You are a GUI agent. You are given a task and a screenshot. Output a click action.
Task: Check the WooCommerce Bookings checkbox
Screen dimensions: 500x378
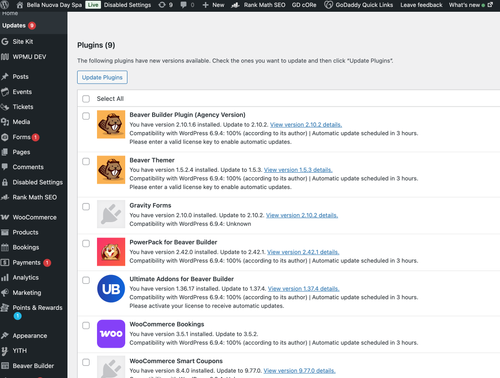pos(86,325)
